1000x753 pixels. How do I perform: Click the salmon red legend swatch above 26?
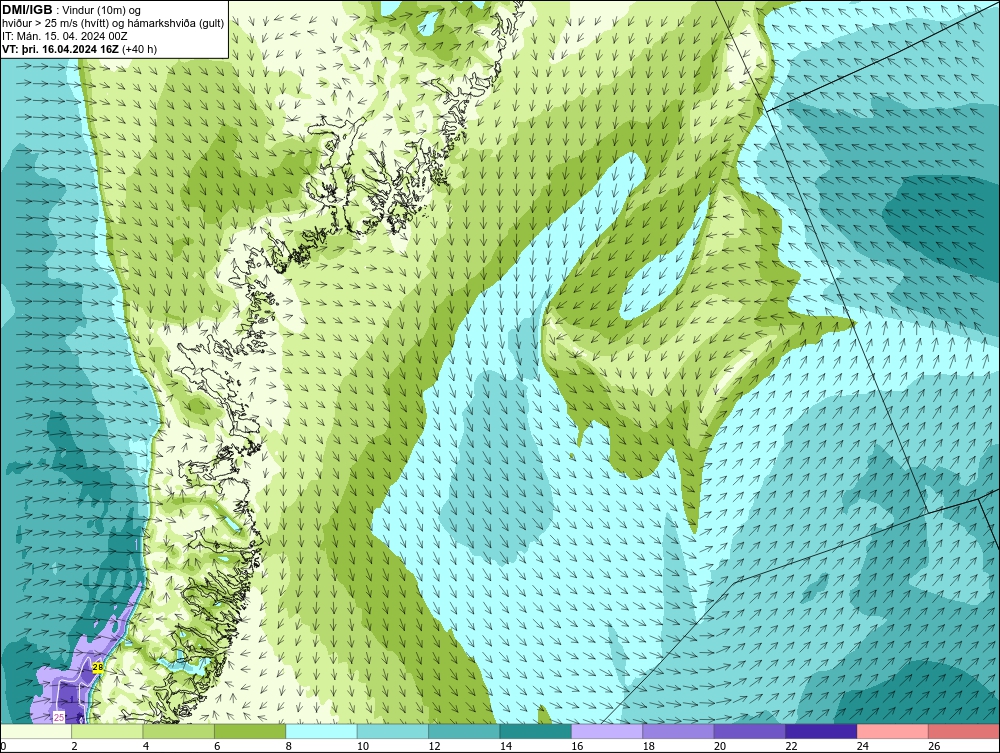point(964,731)
